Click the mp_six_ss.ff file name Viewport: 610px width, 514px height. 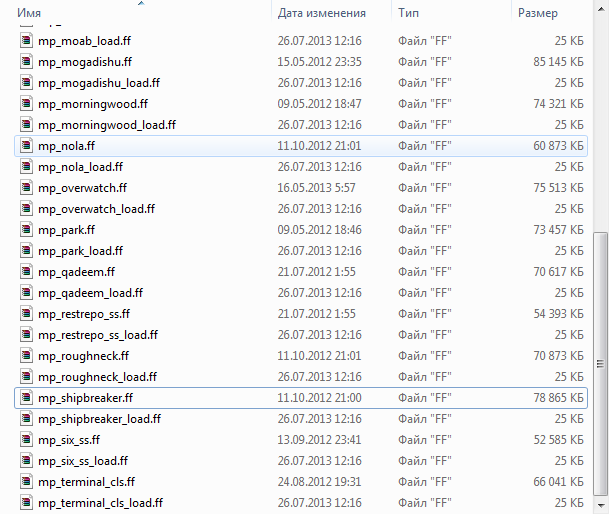68,440
